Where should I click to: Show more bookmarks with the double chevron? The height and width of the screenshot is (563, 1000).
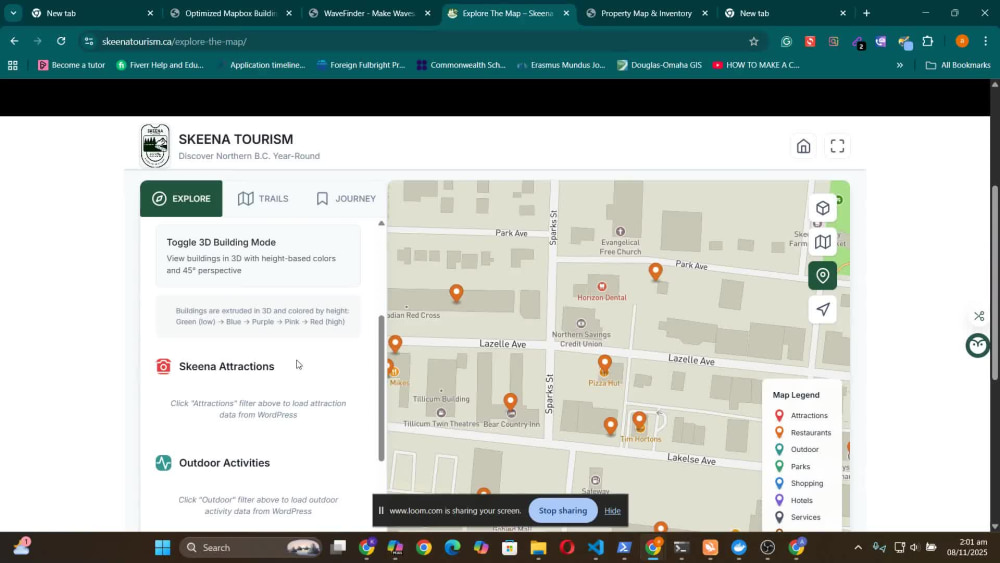coord(900,65)
